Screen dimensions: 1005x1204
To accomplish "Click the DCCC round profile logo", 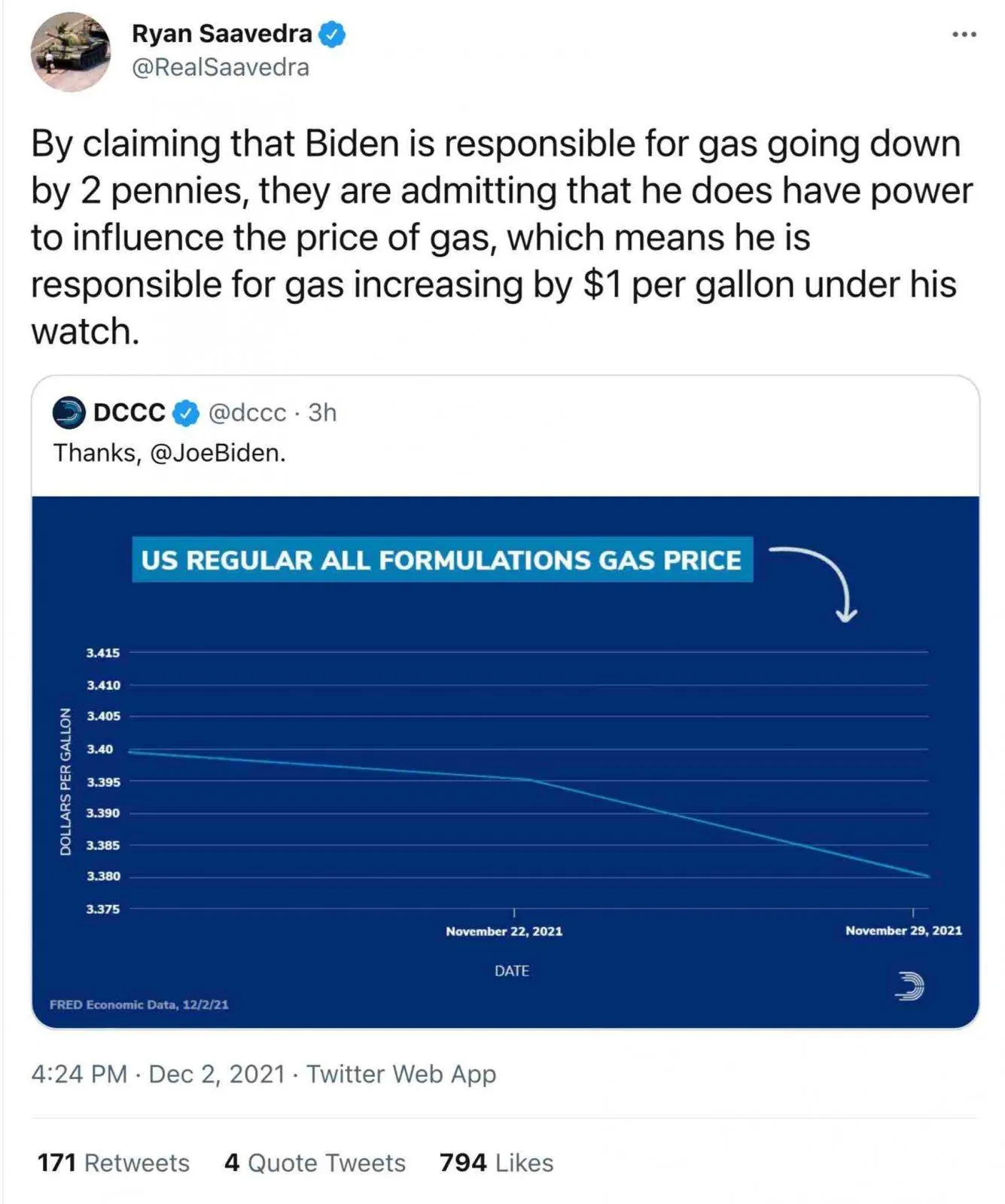I will tap(69, 412).
